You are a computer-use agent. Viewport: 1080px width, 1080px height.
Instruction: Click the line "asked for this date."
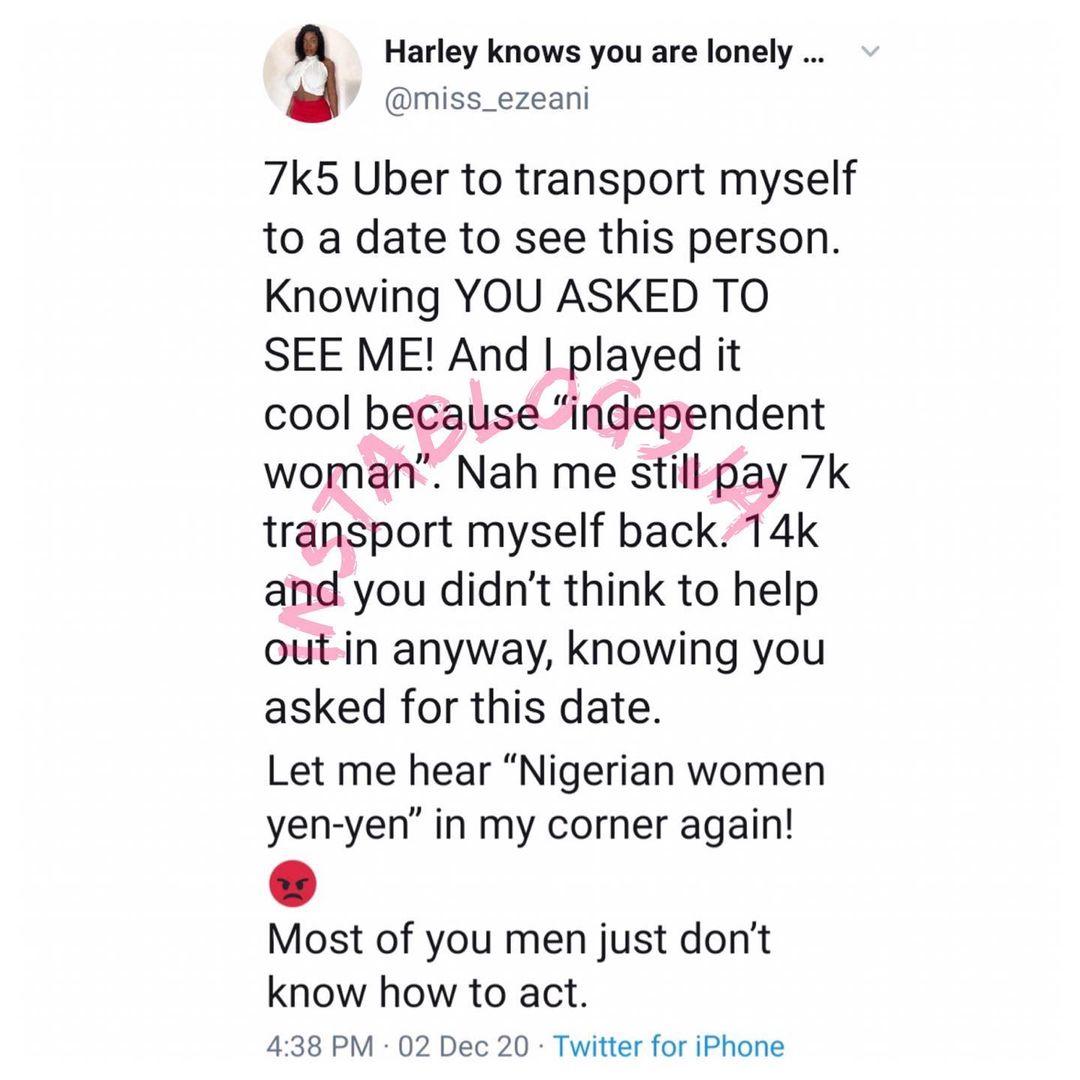click(463, 708)
